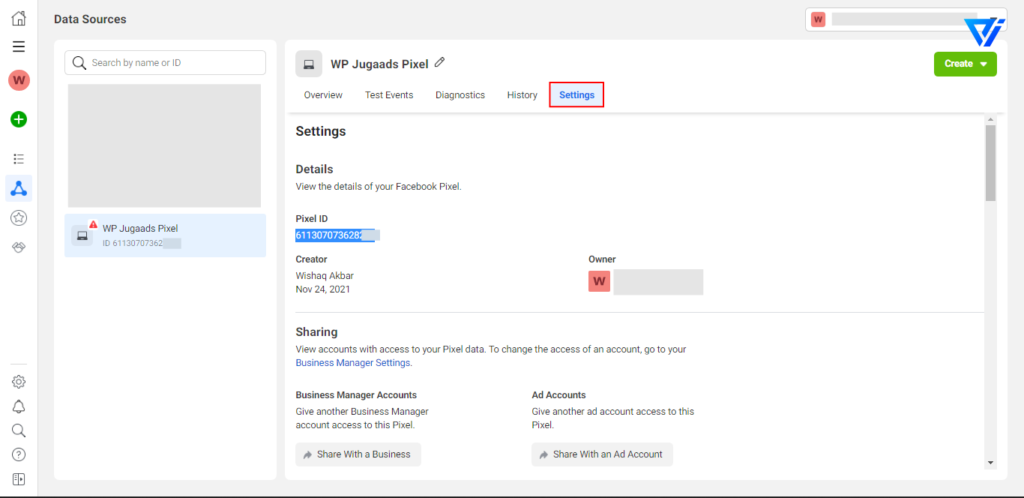This screenshot has height=498, width=1024.
Task: Click the Business Manager Accounts heading
Action: point(356,395)
